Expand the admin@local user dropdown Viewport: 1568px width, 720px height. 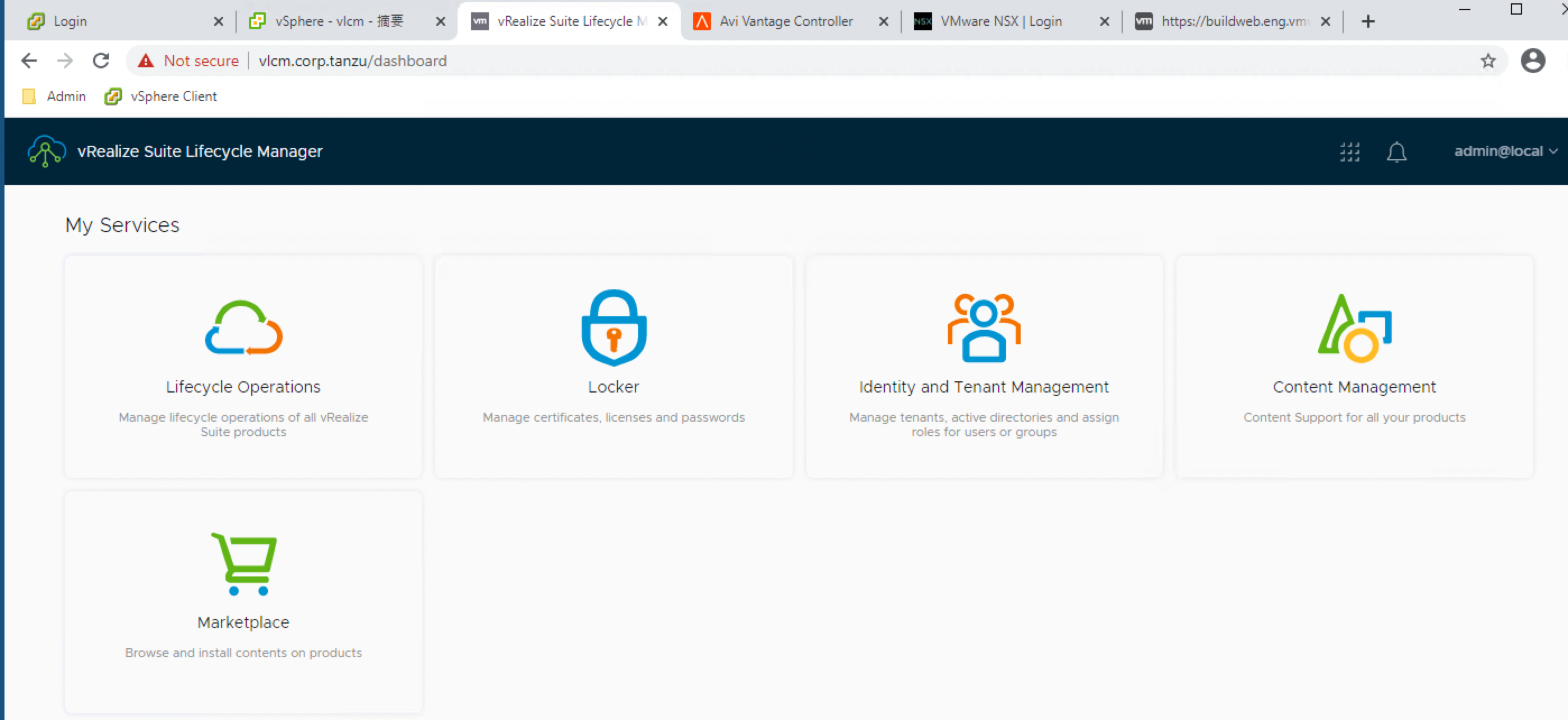[x=1505, y=151]
